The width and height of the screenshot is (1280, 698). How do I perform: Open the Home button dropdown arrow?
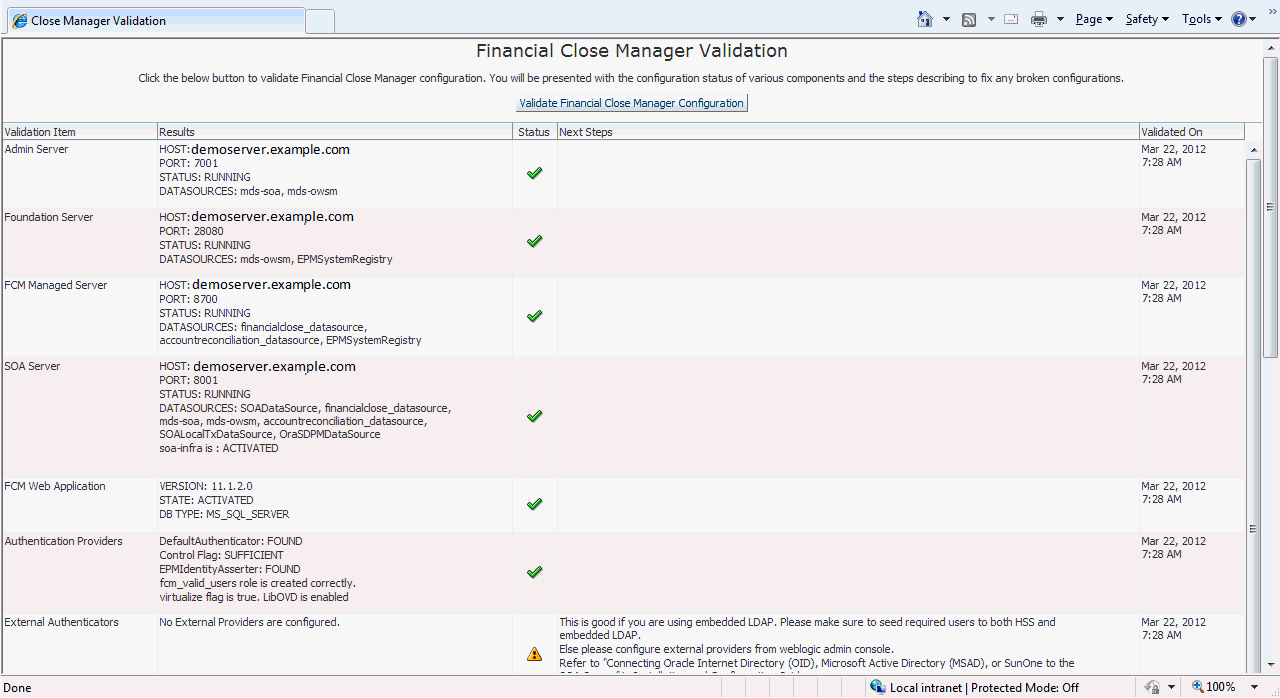coord(946,19)
